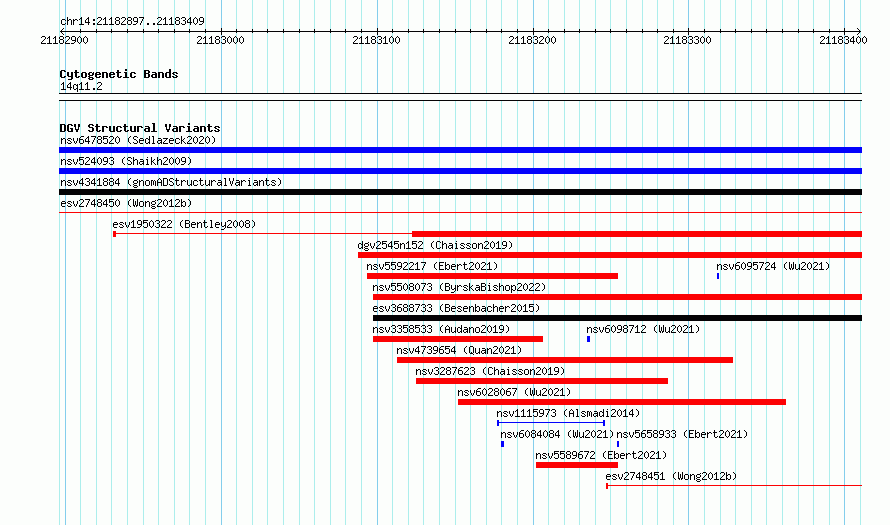890x525 pixels.
Task: Click the dgv2545n152 red variant bar
Action: point(610,255)
